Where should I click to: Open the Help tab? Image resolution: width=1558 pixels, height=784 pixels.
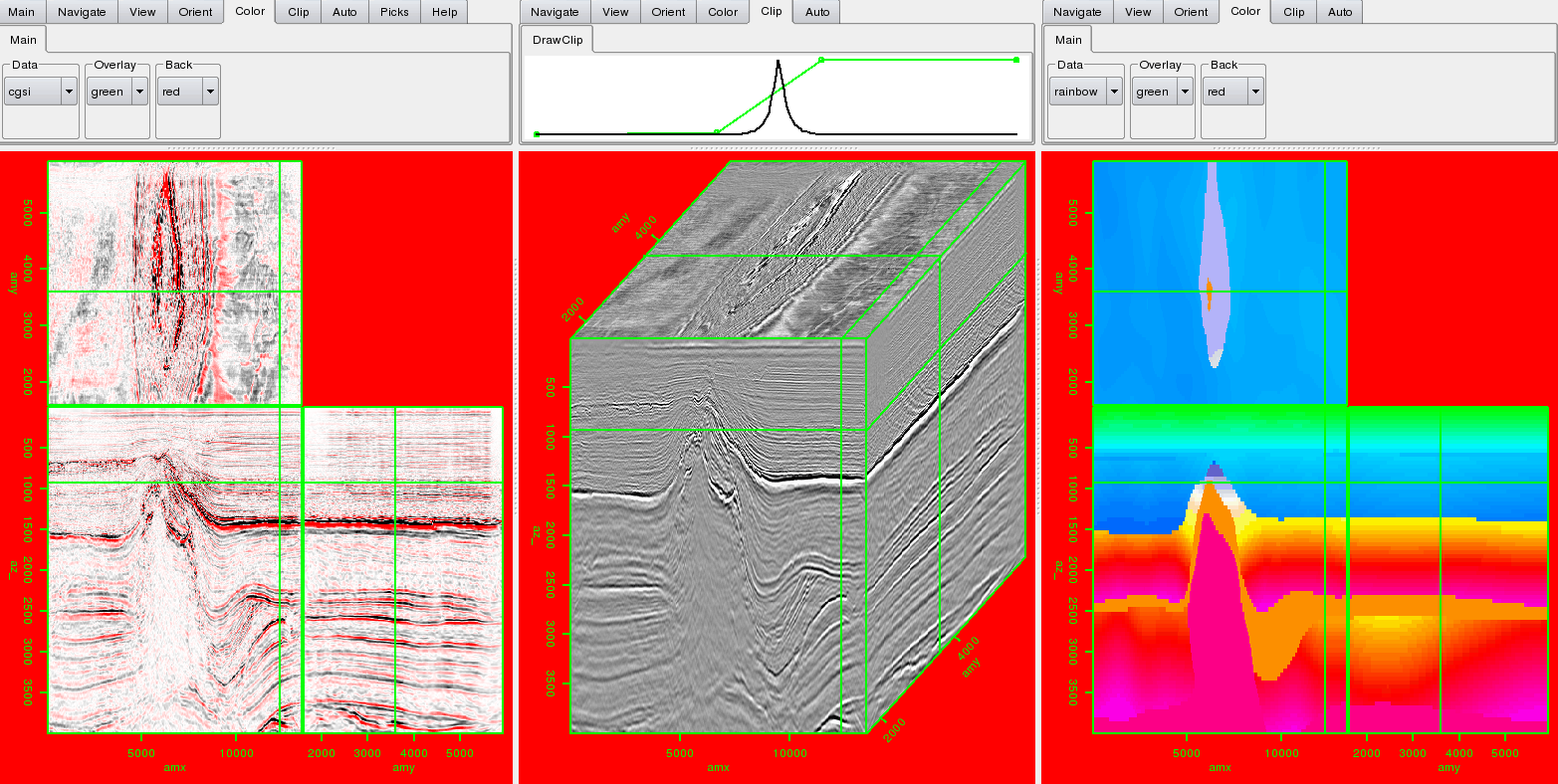coord(445,12)
